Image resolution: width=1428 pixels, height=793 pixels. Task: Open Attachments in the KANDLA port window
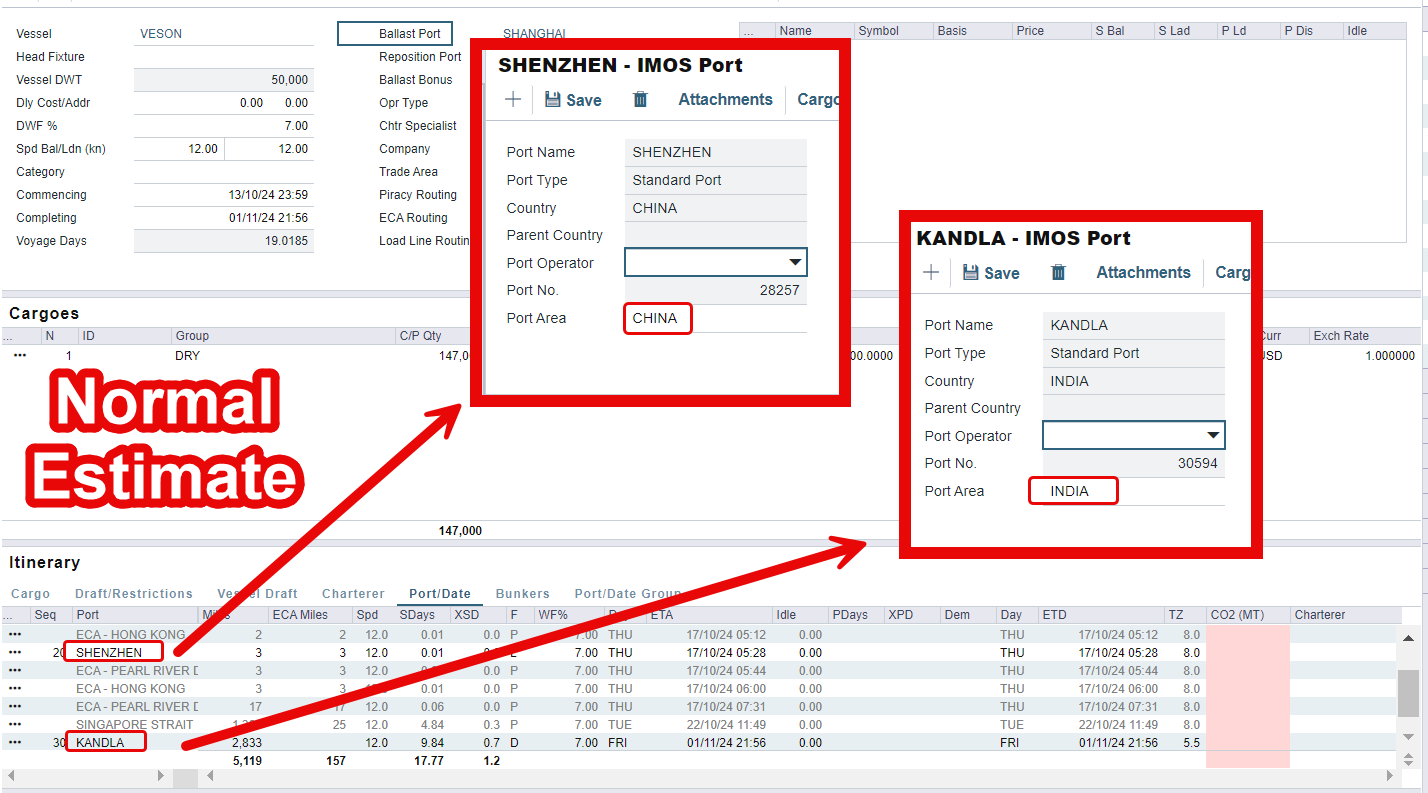[x=1143, y=272]
